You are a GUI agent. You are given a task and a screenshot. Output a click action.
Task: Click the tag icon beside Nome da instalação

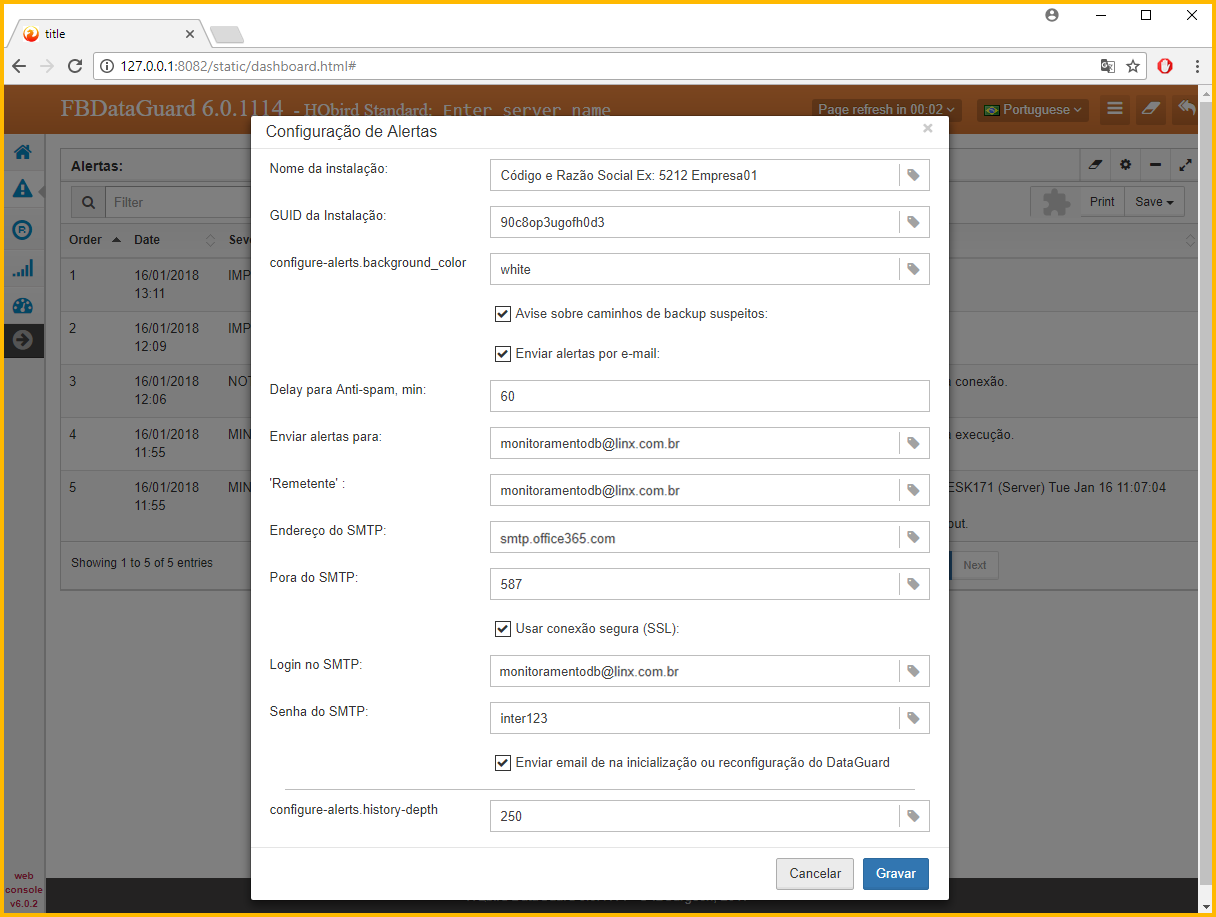click(x=913, y=175)
